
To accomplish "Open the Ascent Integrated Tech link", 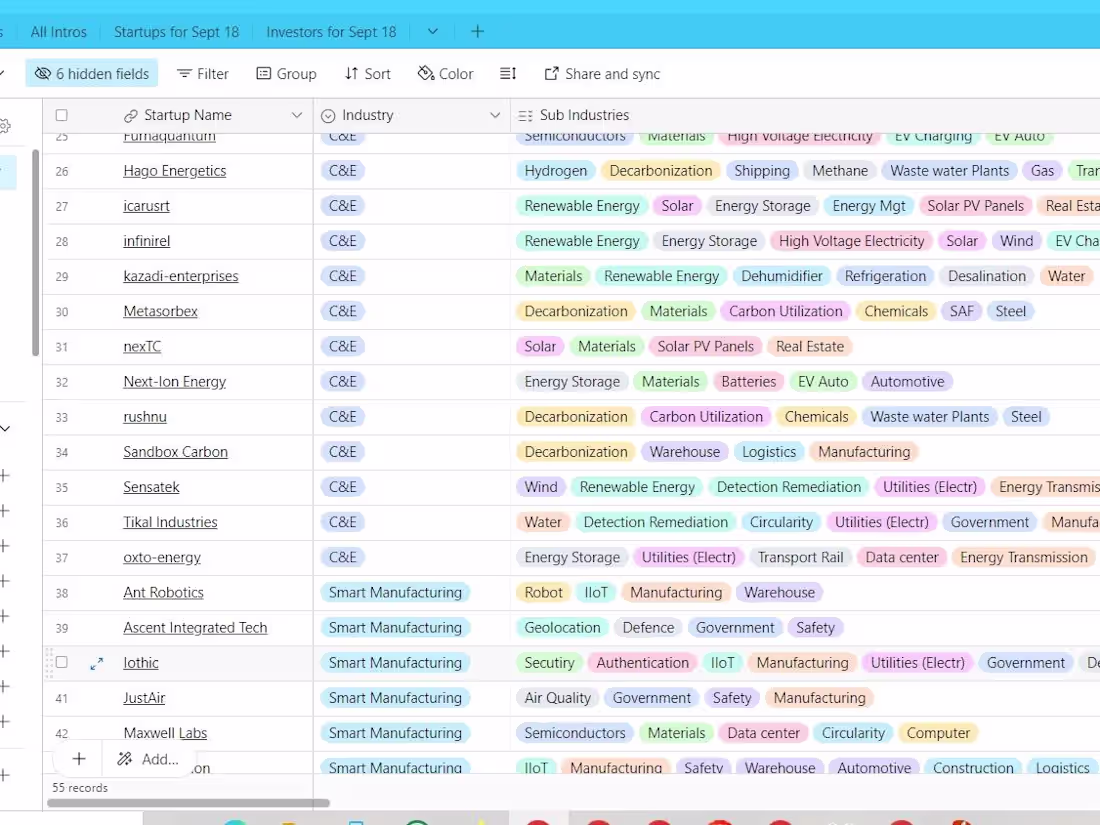I will (x=195, y=627).
